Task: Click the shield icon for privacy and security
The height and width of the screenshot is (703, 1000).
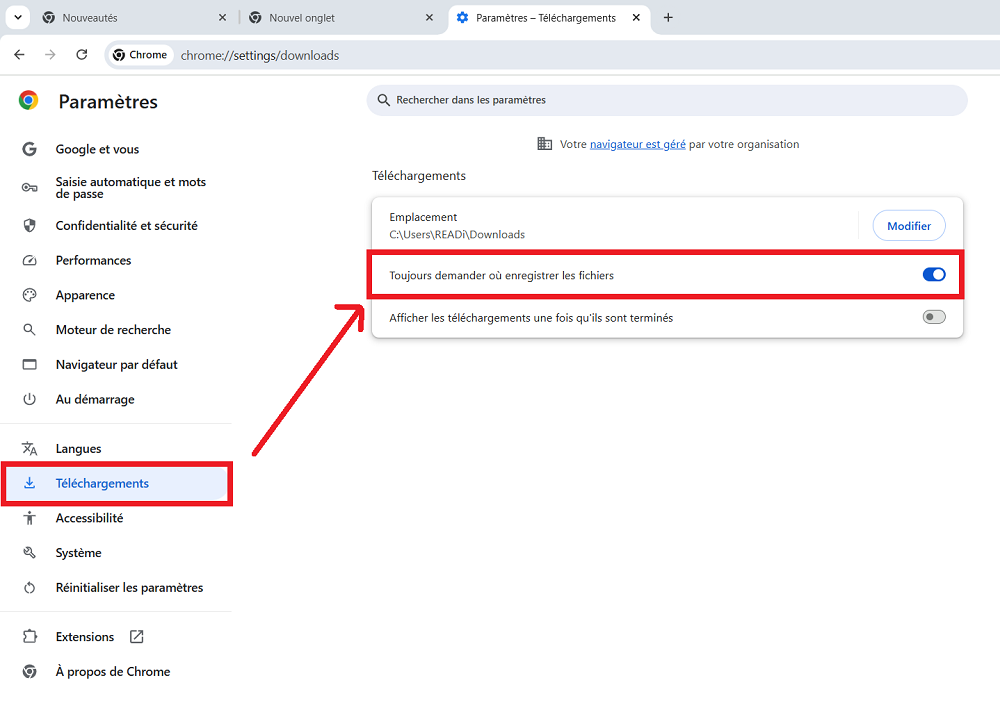Action: pyautogui.click(x=30, y=226)
